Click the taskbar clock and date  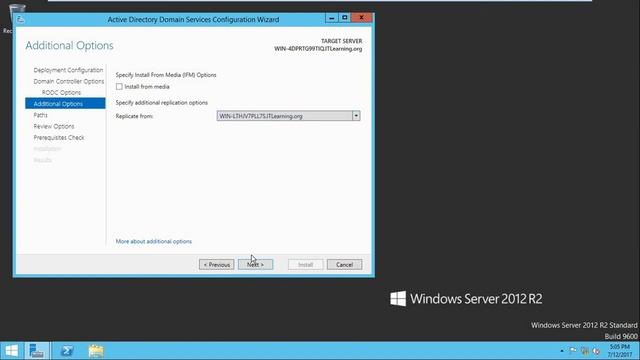pos(620,351)
